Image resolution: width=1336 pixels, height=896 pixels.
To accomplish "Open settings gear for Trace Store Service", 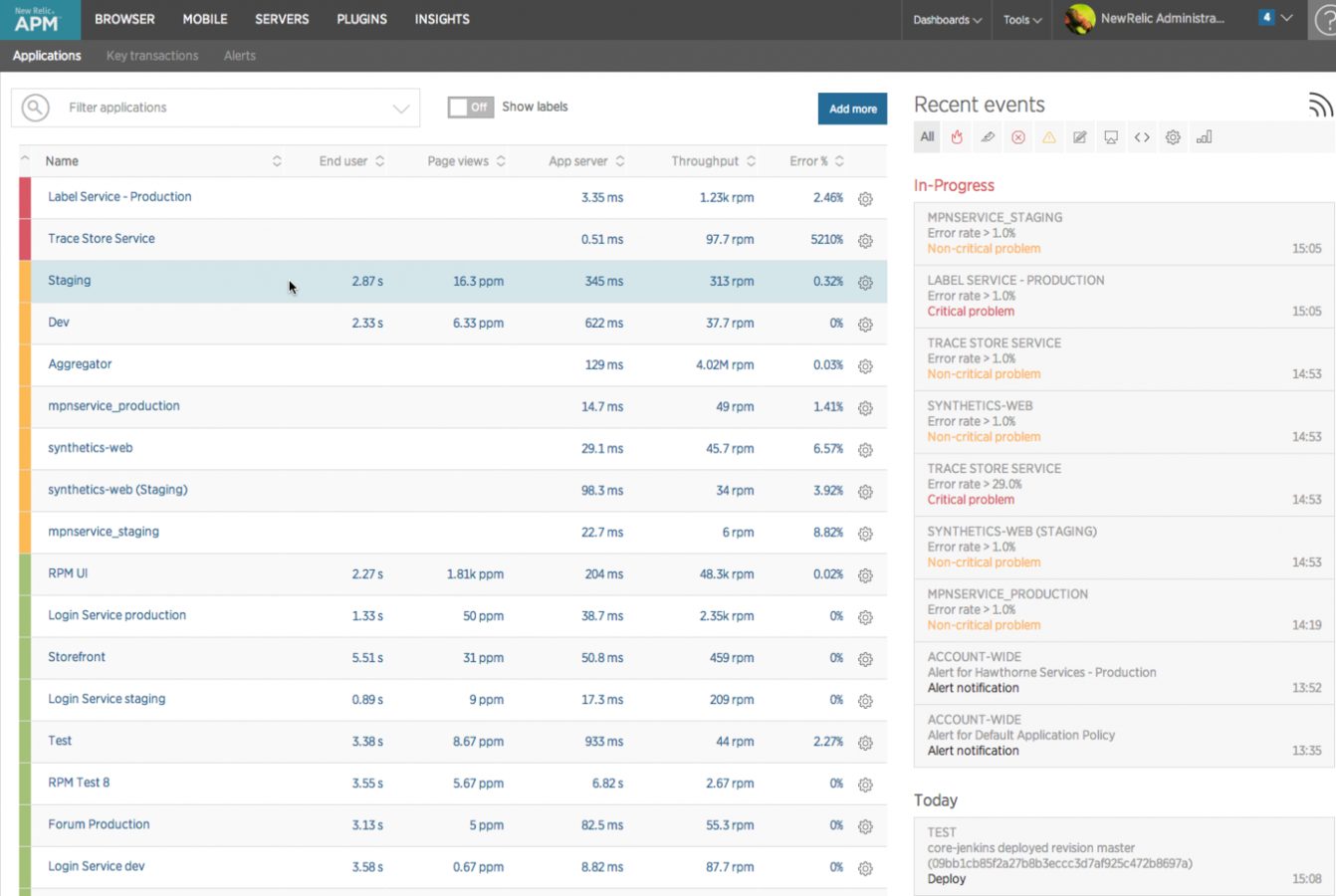I will [x=865, y=241].
